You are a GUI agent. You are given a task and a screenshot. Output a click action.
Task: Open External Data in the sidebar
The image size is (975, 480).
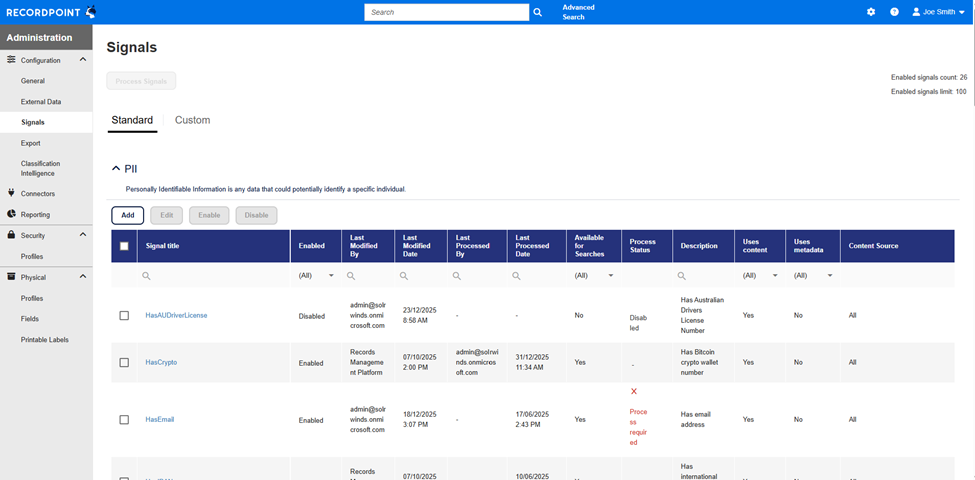41,102
